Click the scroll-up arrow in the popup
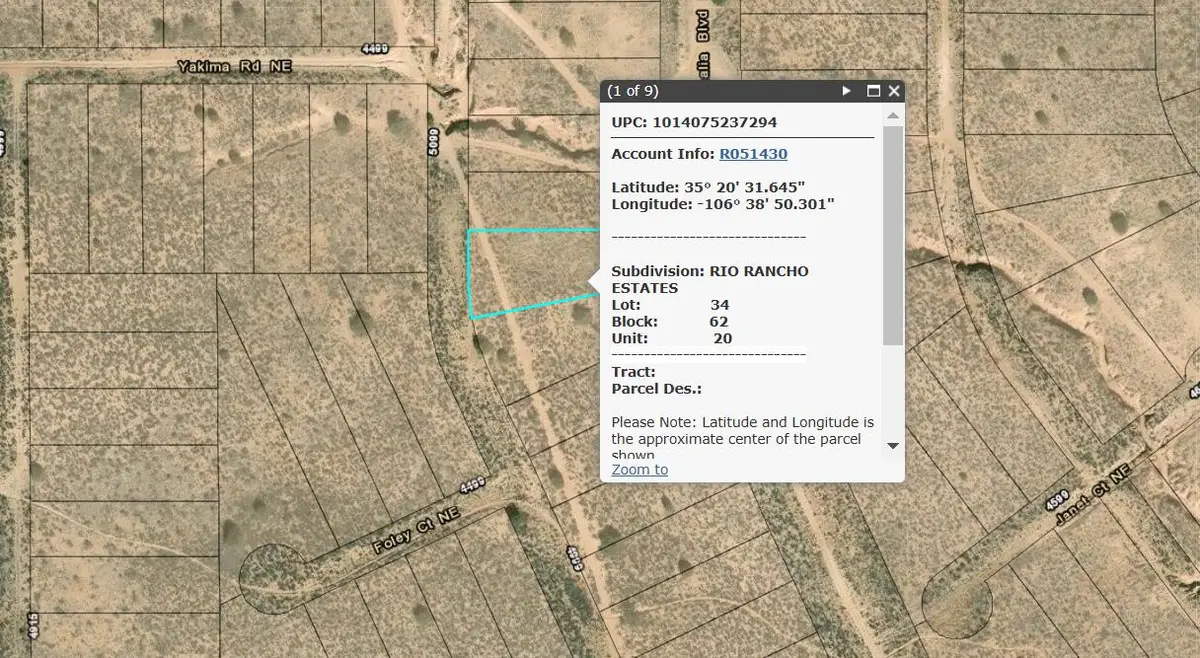This screenshot has height=658, width=1200. coord(893,112)
